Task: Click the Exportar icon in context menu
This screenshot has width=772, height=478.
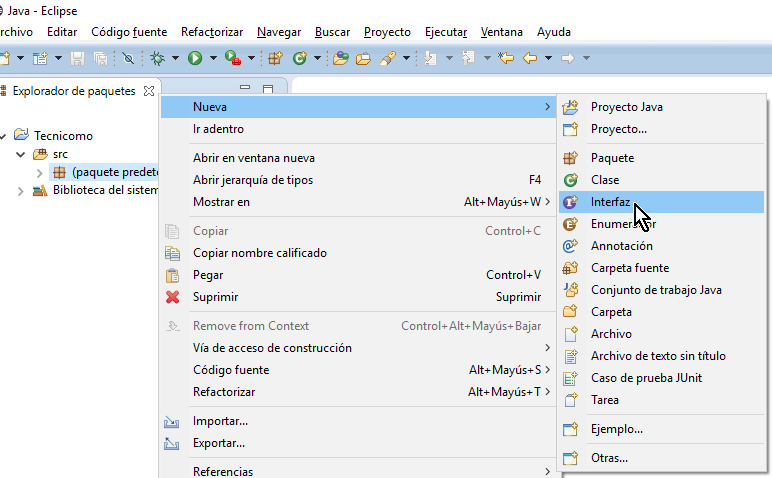Action: coord(171,444)
